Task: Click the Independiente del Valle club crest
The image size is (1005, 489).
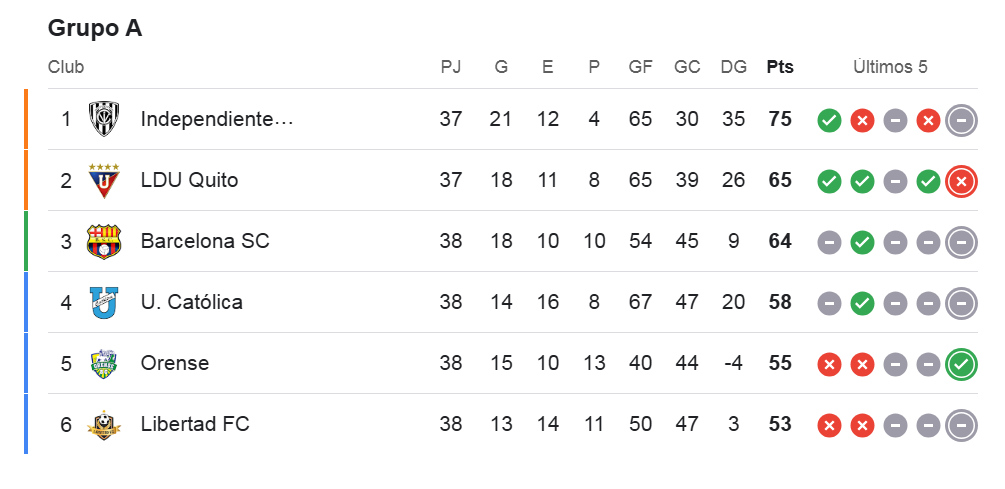Action: coord(104,120)
